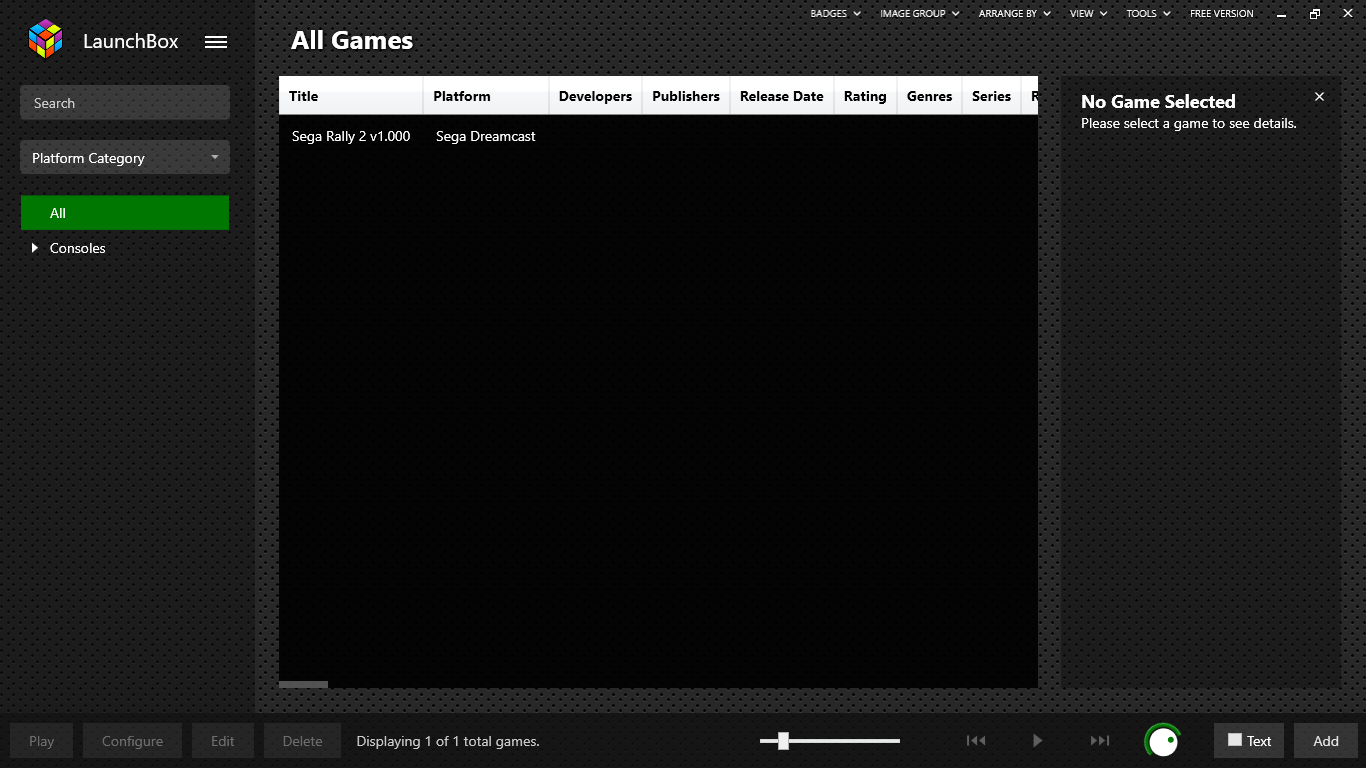Click the FREE VERSION menu item
The height and width of the screenshot is (768, 1366).
pyautogui.click(x=1221, y=14)
